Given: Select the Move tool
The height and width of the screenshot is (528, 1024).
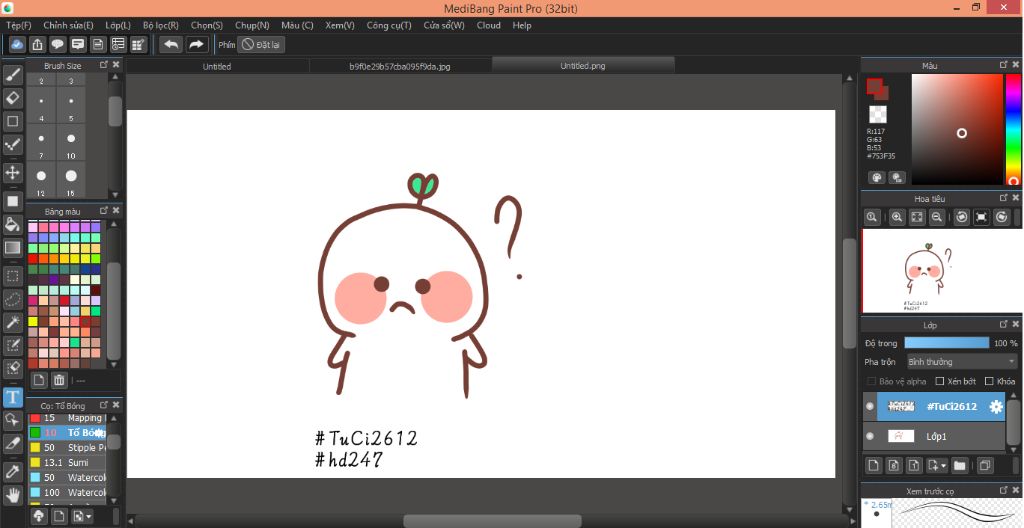Looking at the screenshot, I should (x=12, y=173).
